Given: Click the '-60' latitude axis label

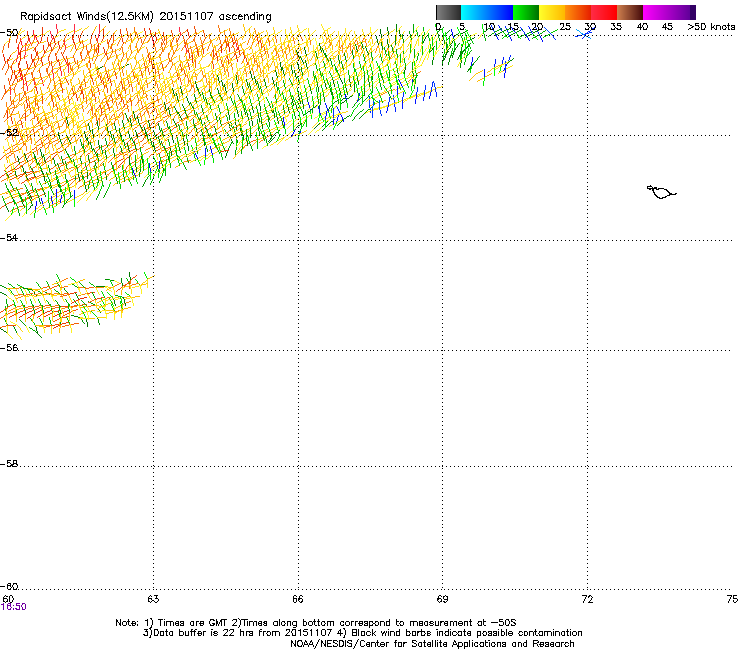Looking at the screenshot, I should coord(9,586).
